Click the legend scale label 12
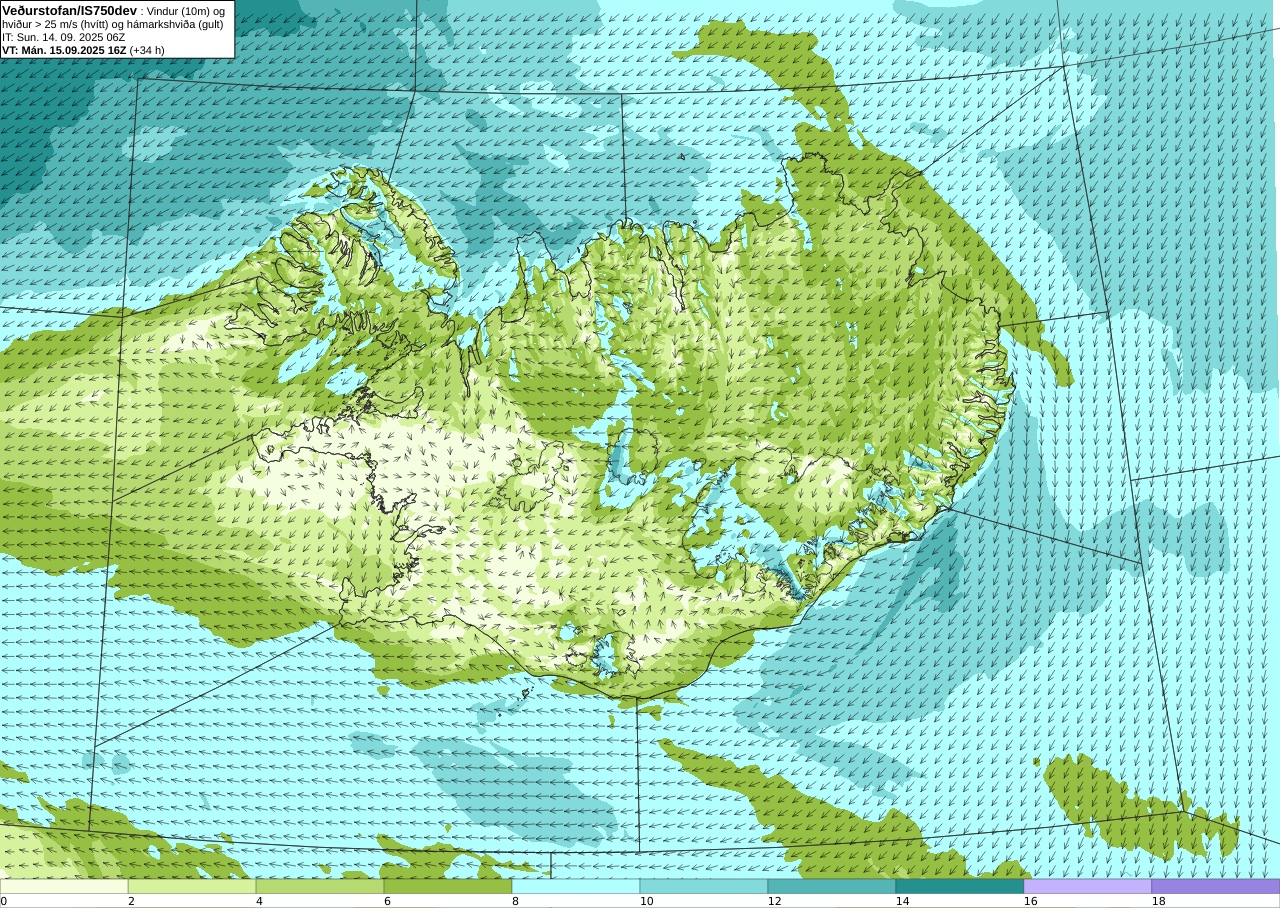The width and height of the screenshot is (1280, 908). [774, 901]
